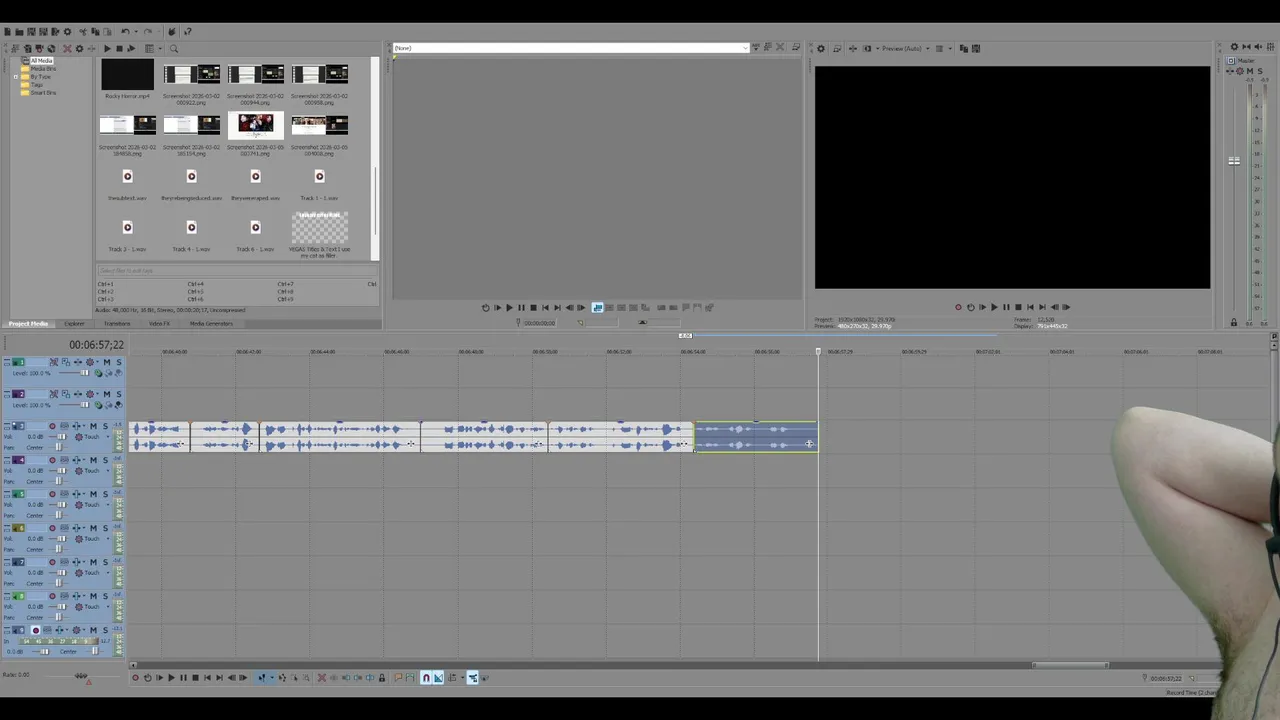
Task: Click the Lock icon in timeline toolbar
Action: 382,678
